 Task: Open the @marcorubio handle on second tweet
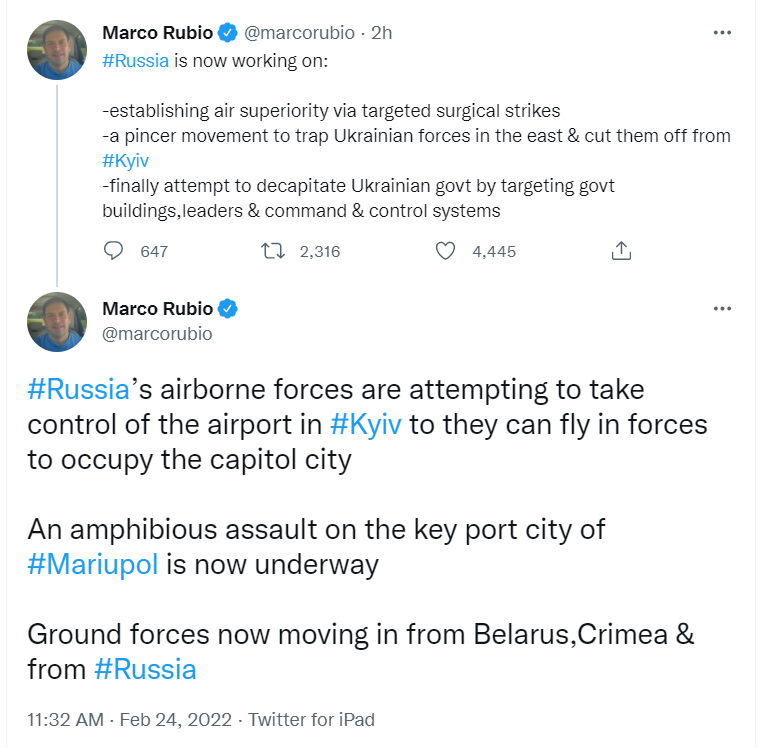click(x=157, y=334)
